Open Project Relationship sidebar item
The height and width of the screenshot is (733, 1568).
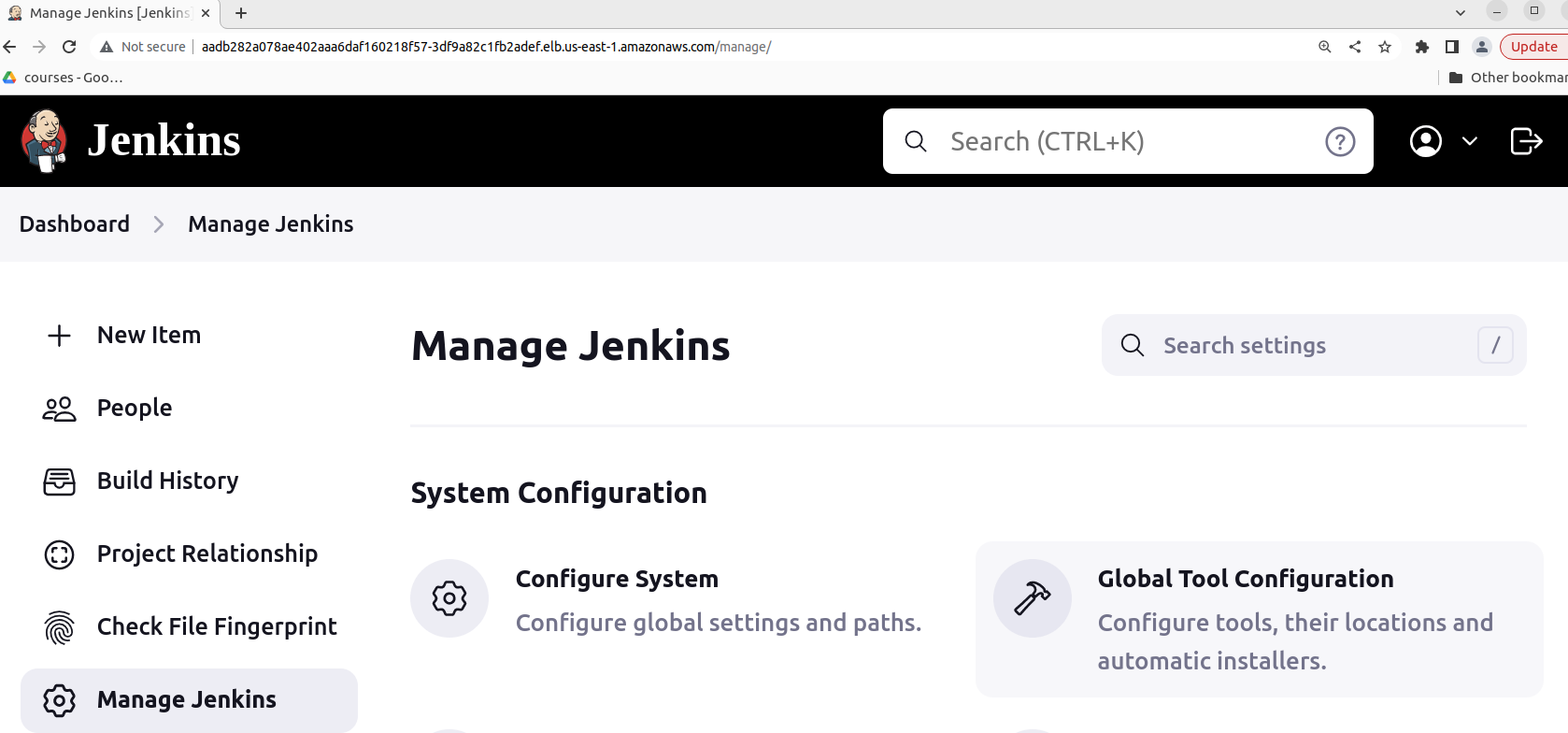click(189, 553)
